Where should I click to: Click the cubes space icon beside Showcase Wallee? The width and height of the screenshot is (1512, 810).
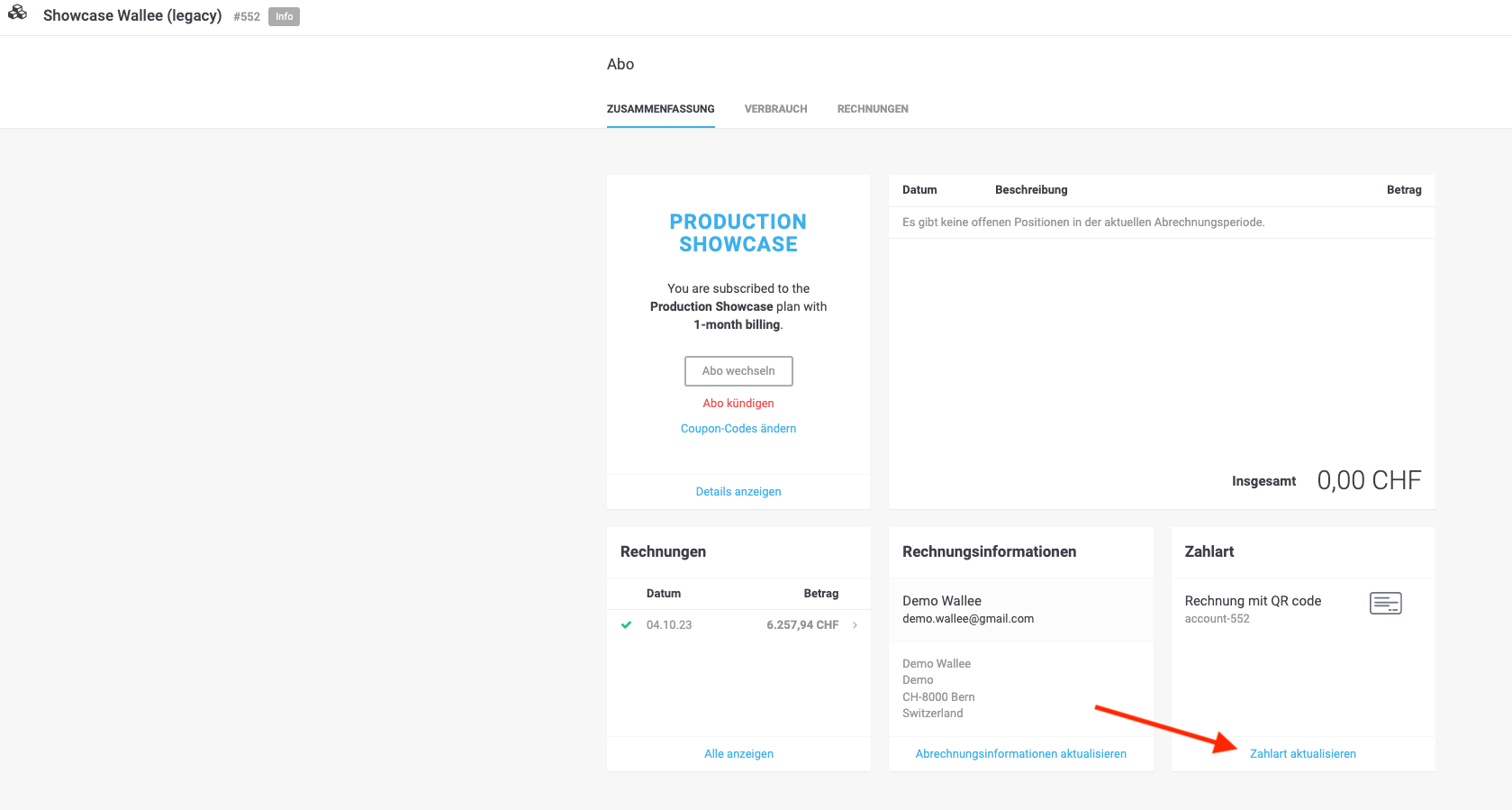point(18,13)
